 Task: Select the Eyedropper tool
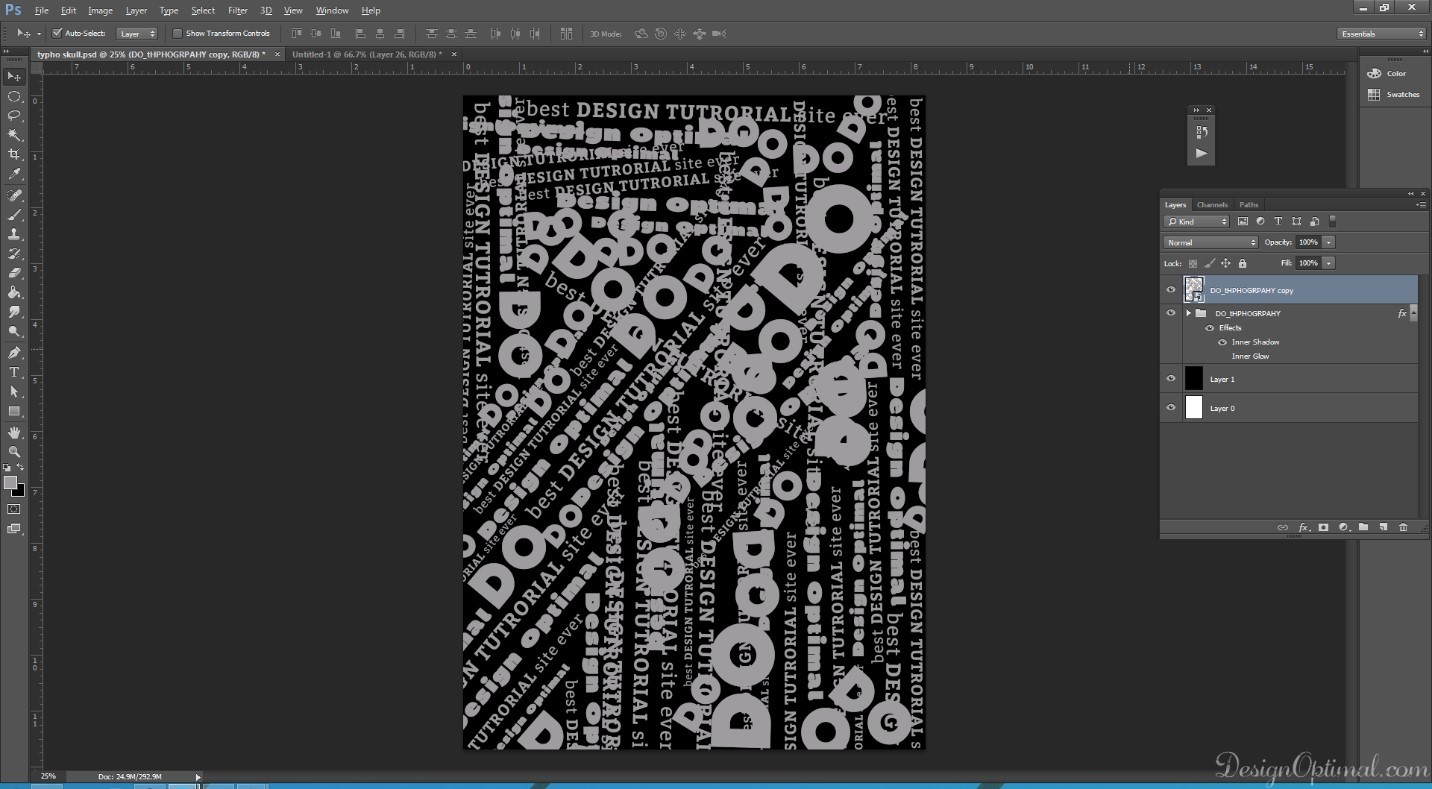pos(14,174)
